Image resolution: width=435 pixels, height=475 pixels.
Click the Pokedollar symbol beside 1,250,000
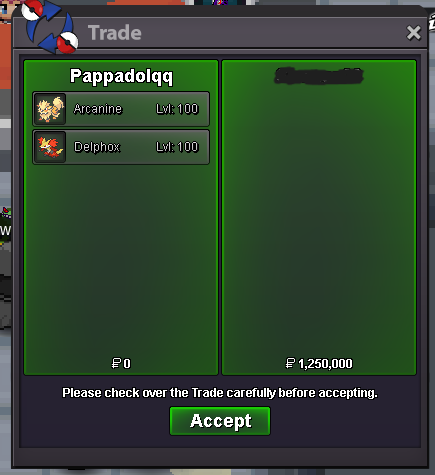(x=290, y=363)
